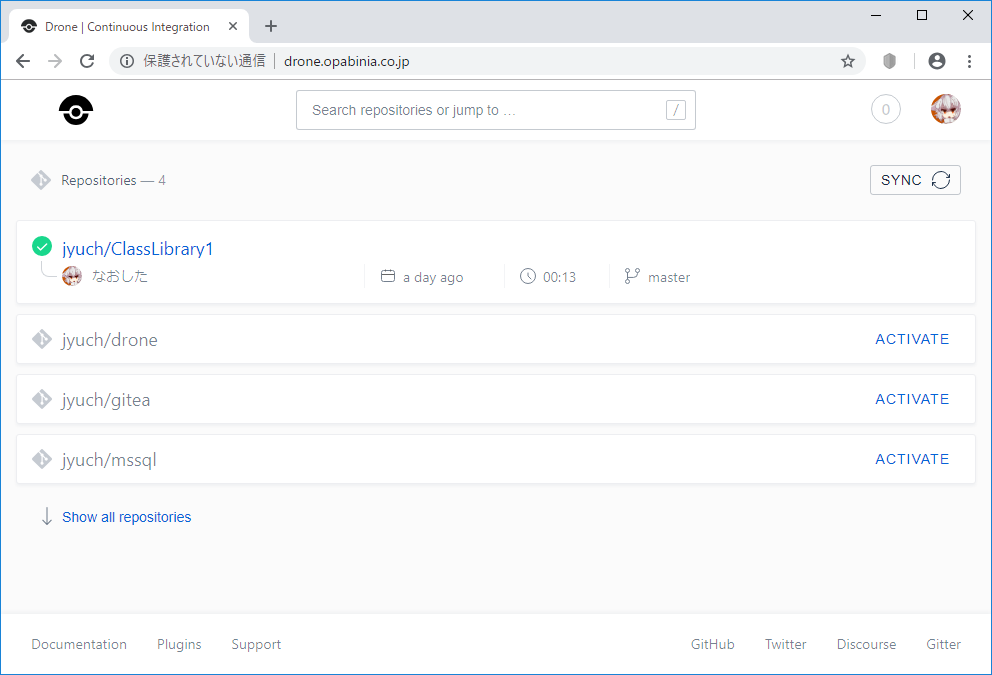Click the a day ago timestamp text
Screen dimensions: 992x675
433,277
